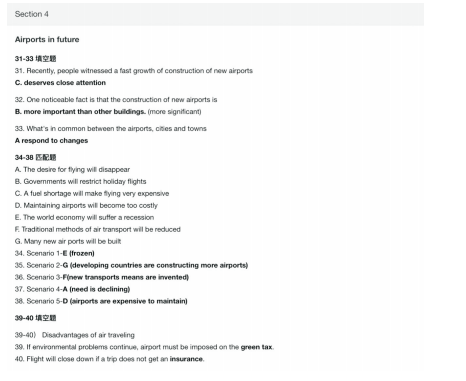
Task: Click the 31-33 question group heading
Action: coord(35,59)
